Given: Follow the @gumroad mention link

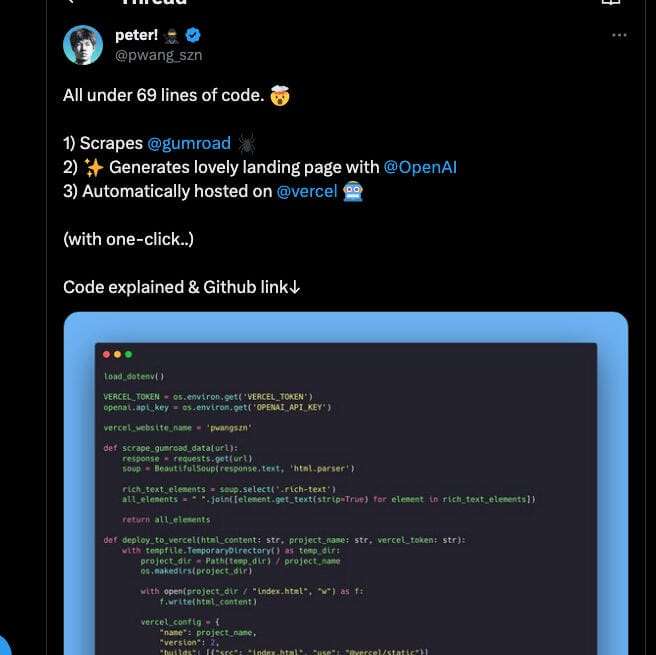Looking at the screenshot, I should [189, 143].
